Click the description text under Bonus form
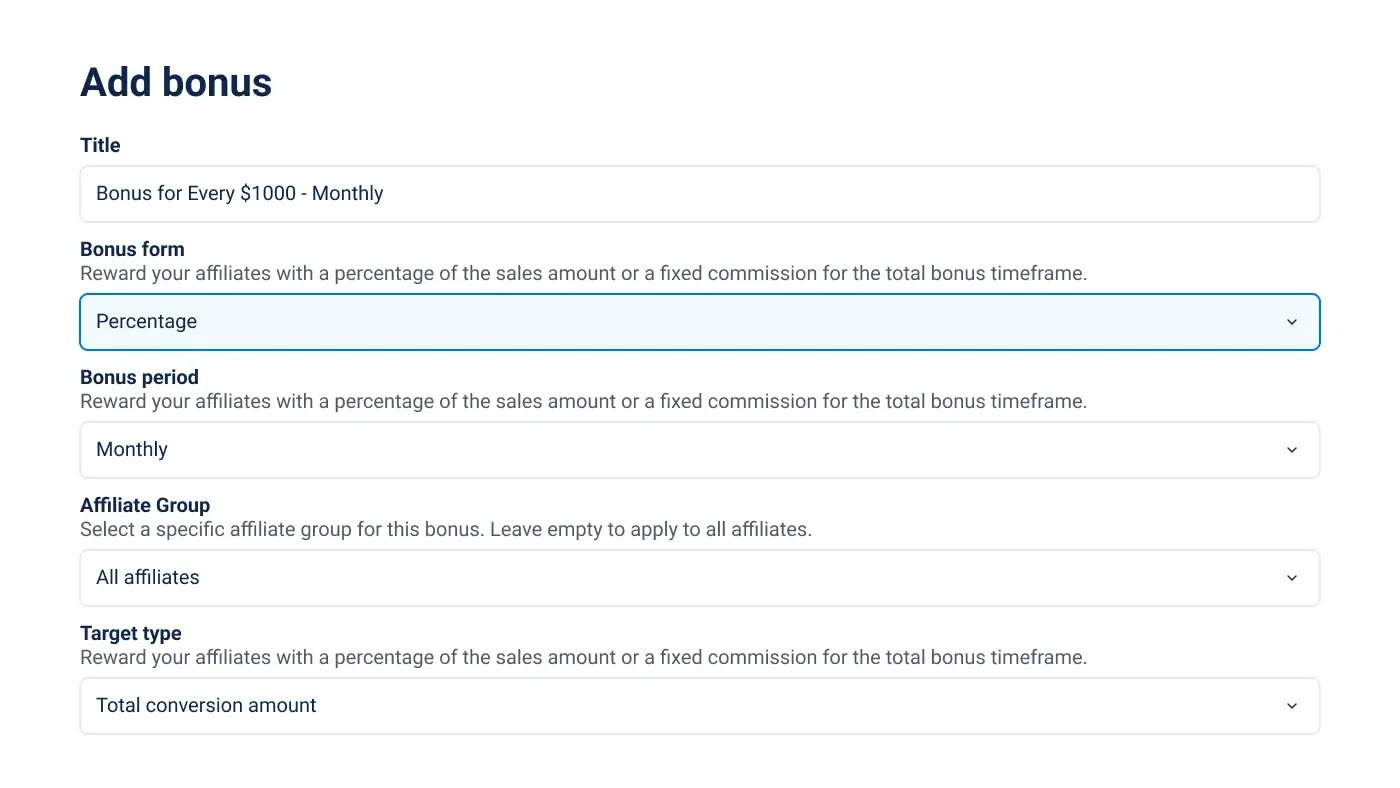This screenshot has width=1400, height=788. (583, 273)
